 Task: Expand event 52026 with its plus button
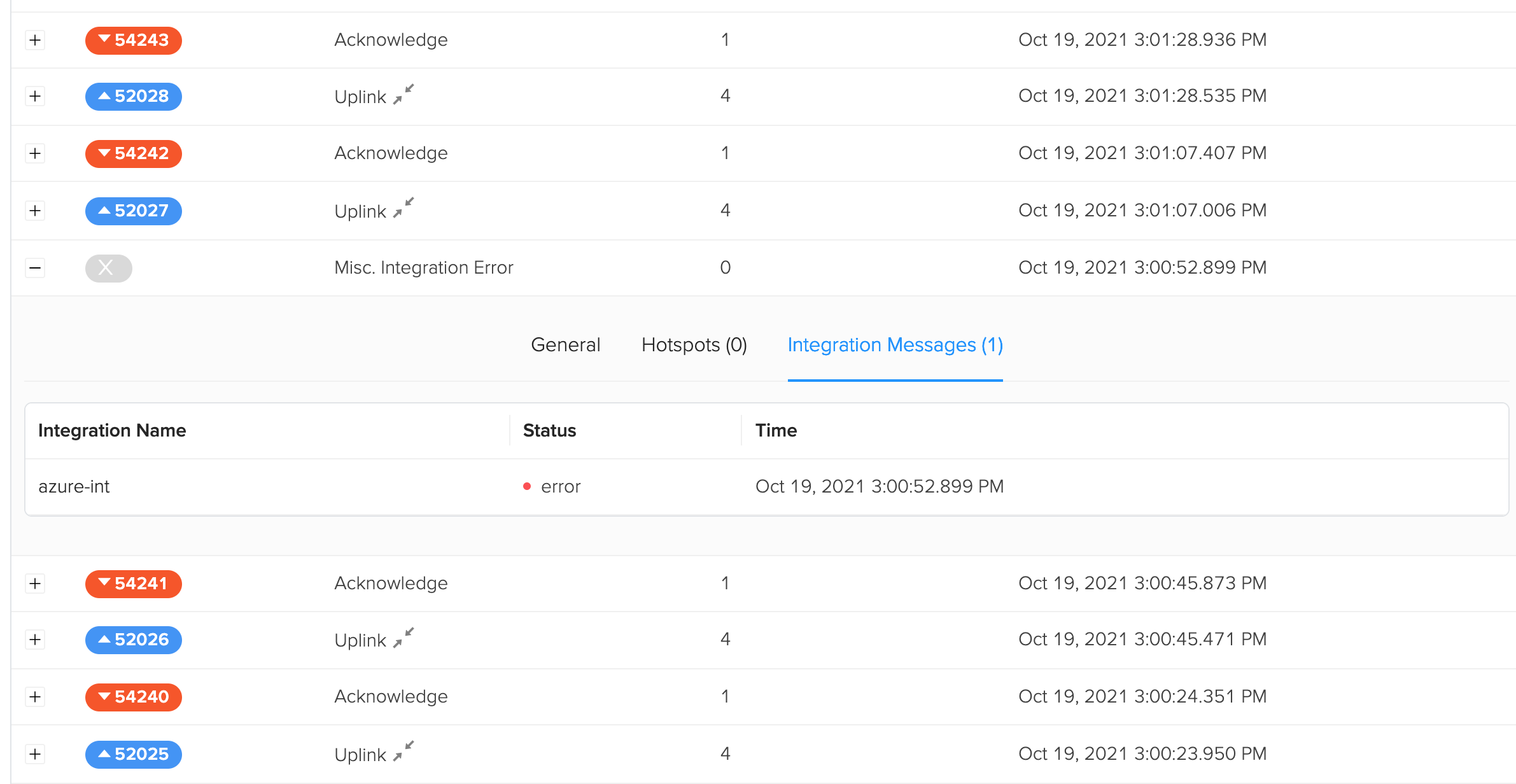[x=35, y=640]
